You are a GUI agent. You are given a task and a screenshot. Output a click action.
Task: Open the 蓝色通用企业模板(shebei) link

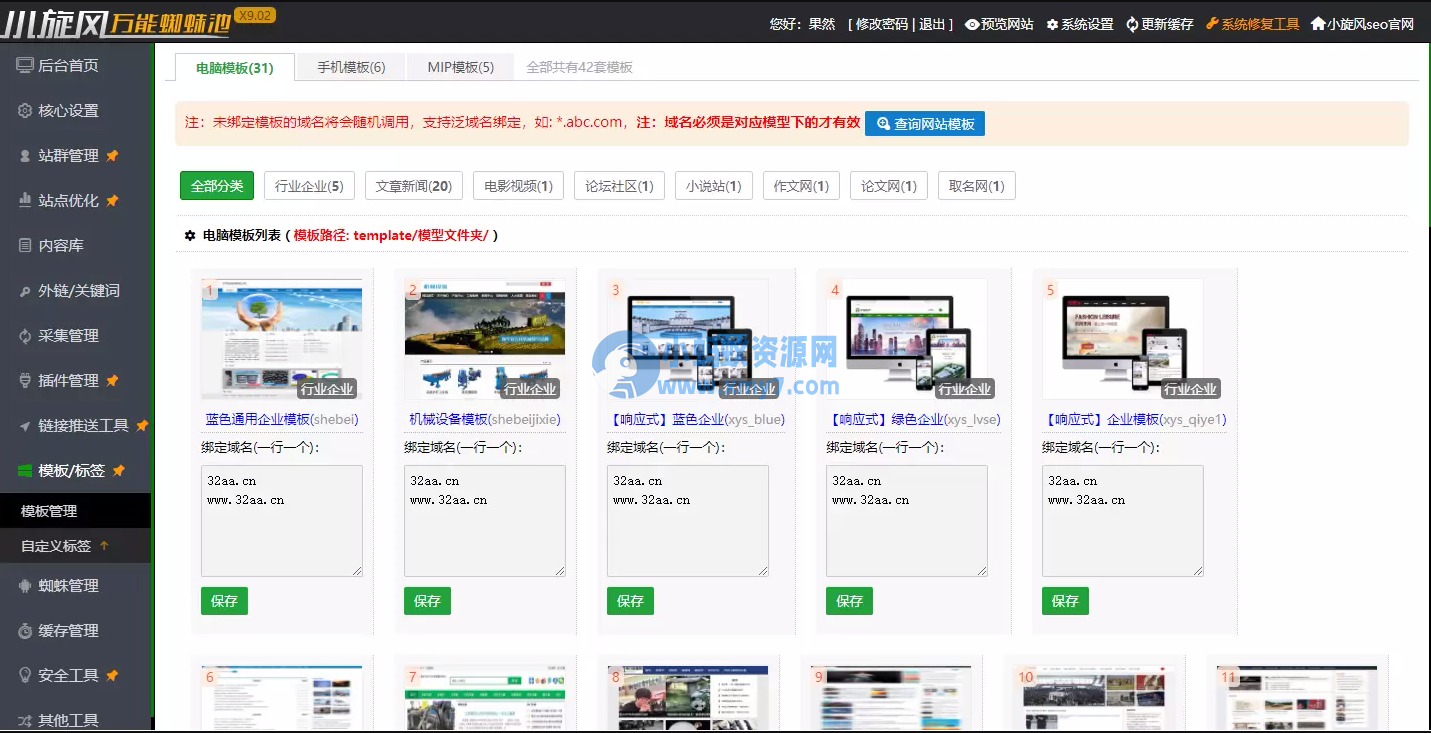(x=281, y=418)
